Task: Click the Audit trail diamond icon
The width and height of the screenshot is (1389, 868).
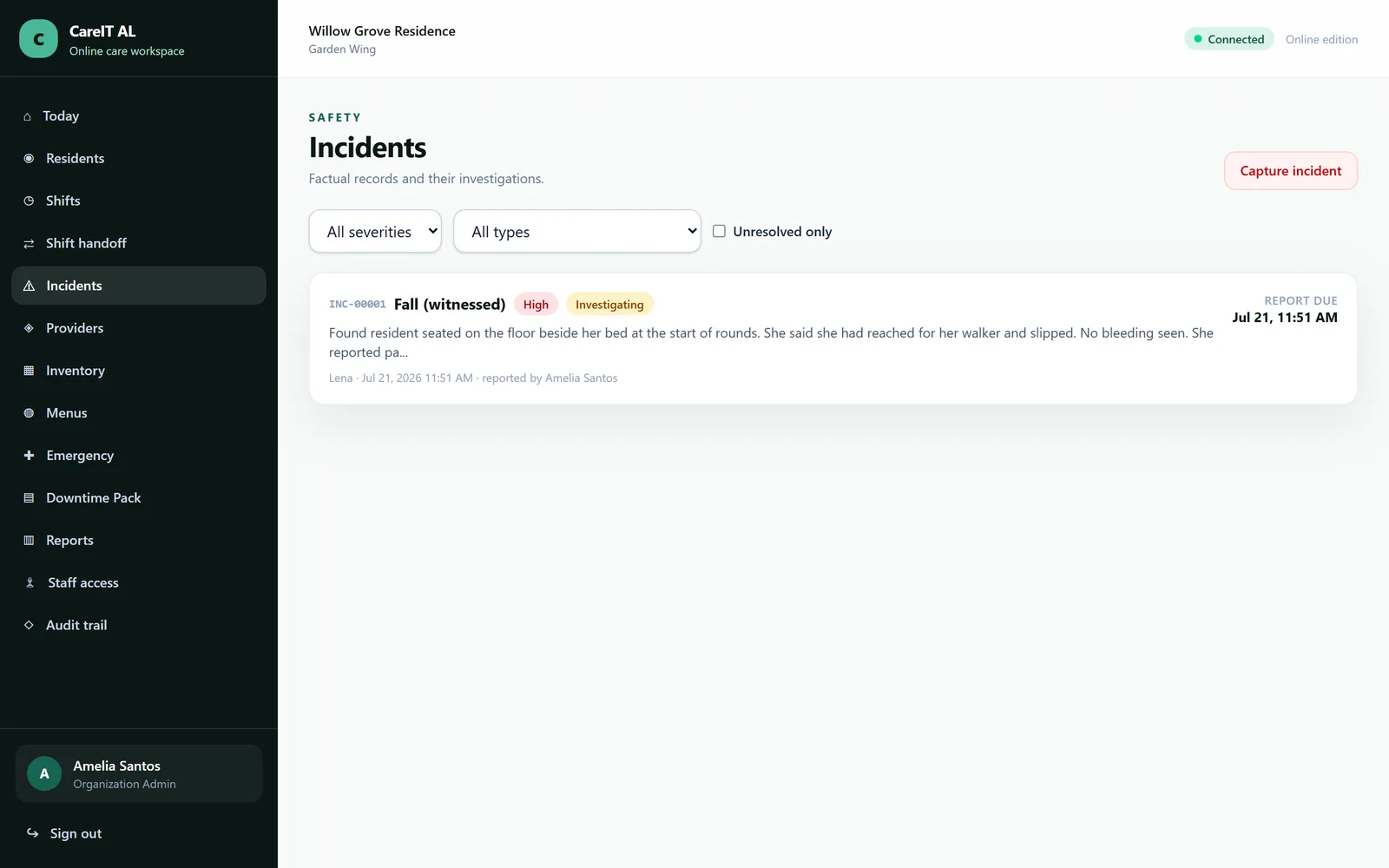Action: 29,625
